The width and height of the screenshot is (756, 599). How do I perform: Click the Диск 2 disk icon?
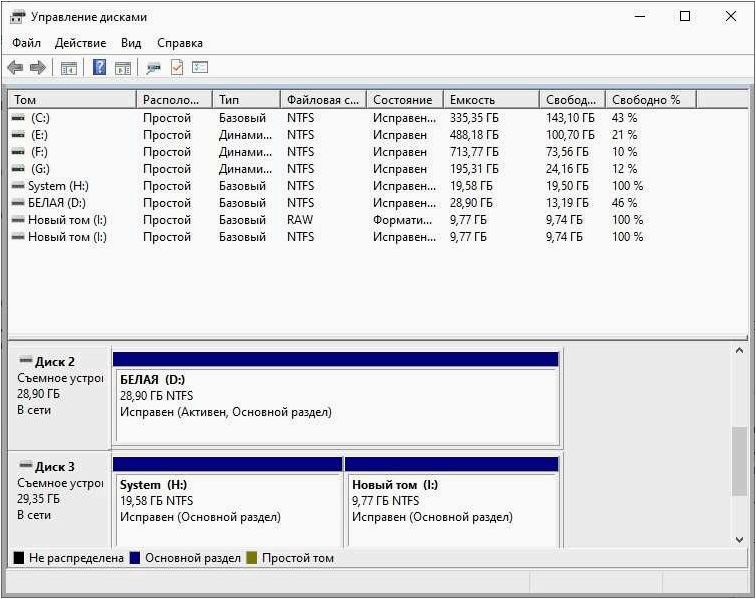(25, 360)
